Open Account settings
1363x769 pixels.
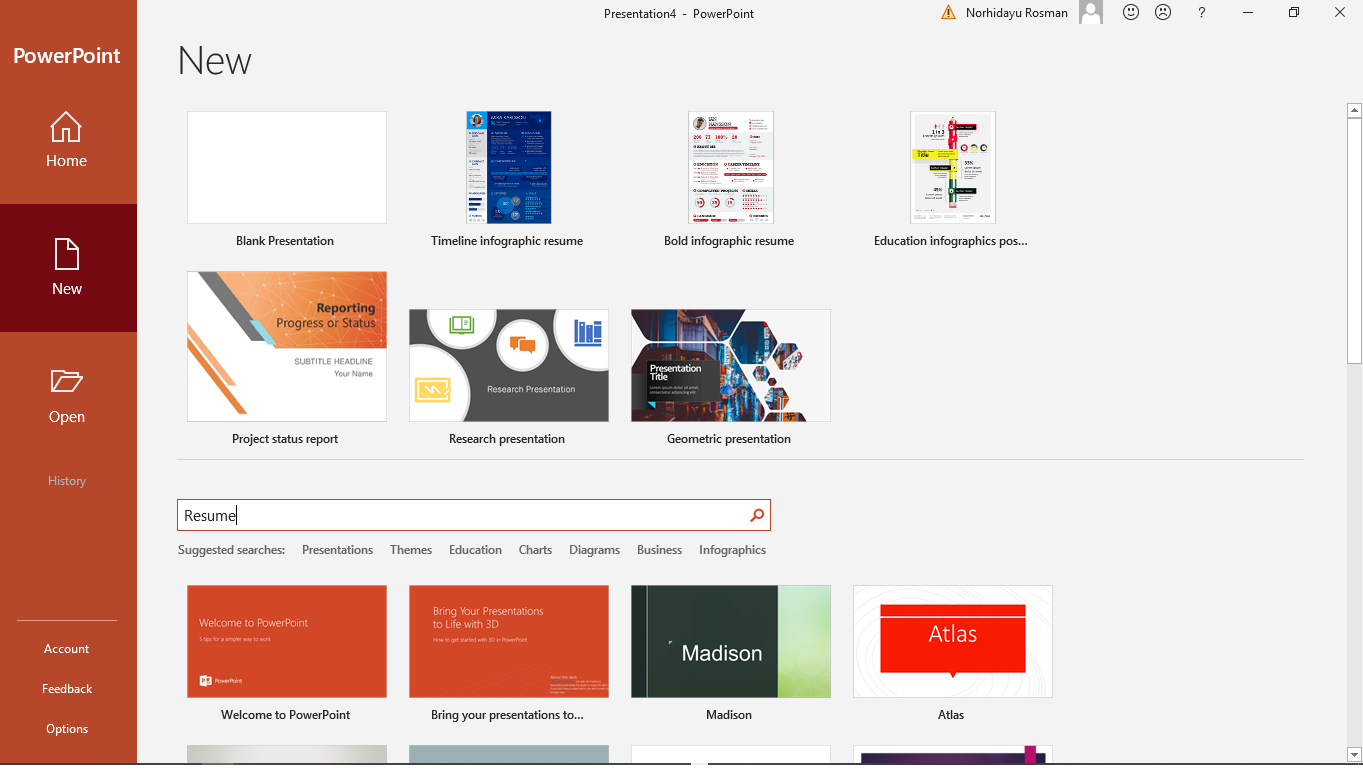click(66, 648)
